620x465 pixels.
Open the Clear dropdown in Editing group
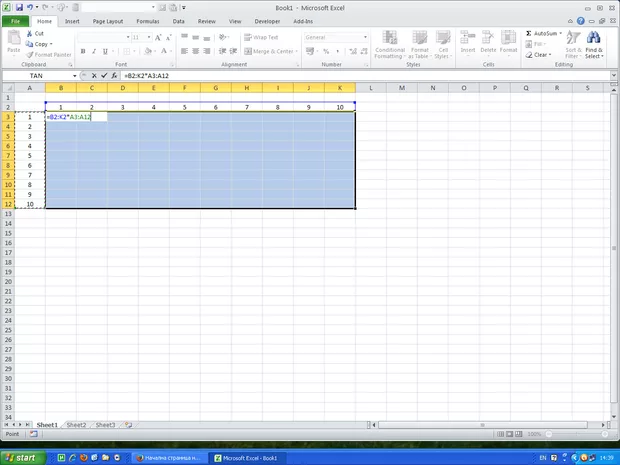[551, 55]
